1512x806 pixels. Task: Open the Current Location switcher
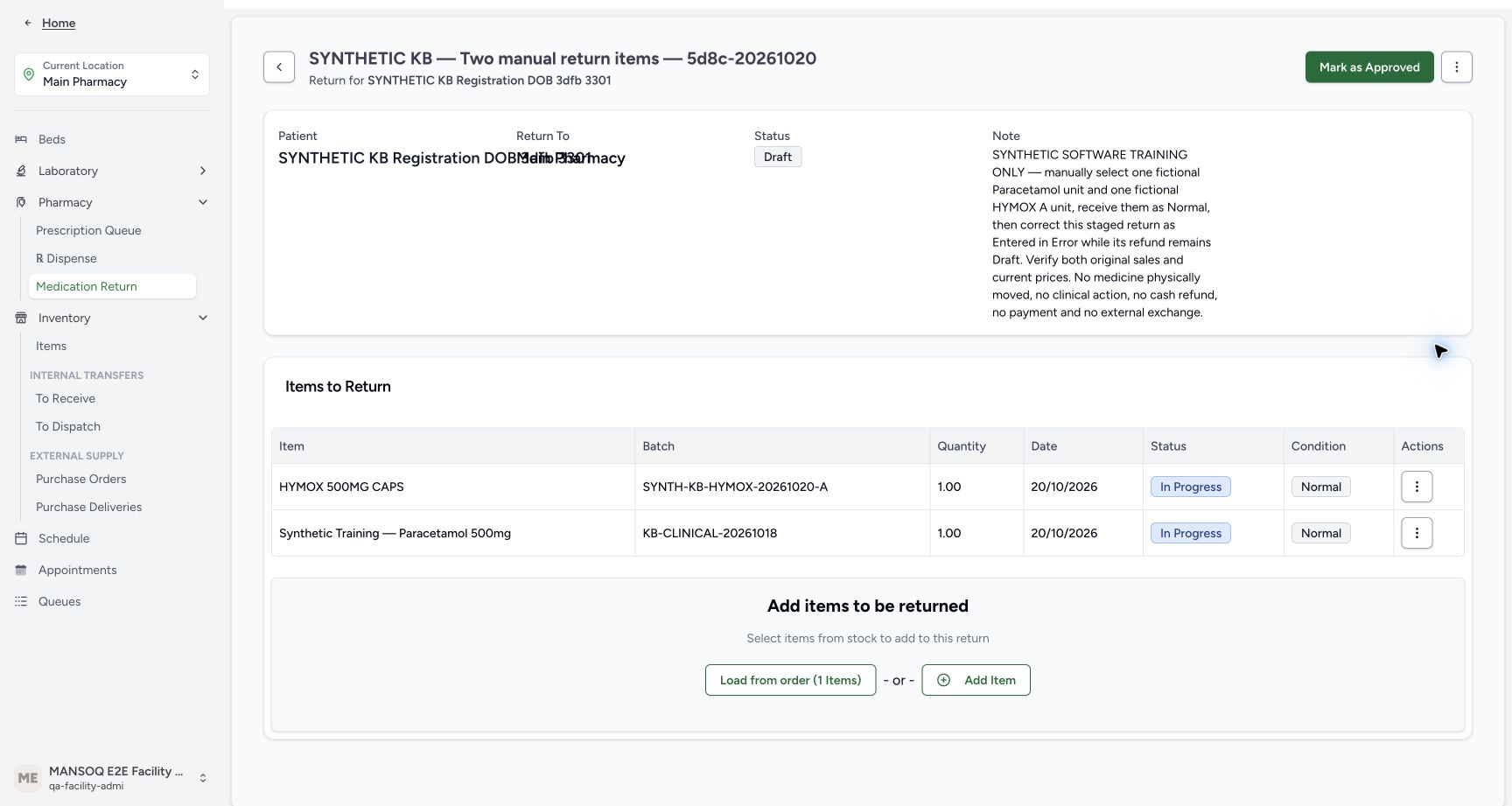click(x=112, y=74)
